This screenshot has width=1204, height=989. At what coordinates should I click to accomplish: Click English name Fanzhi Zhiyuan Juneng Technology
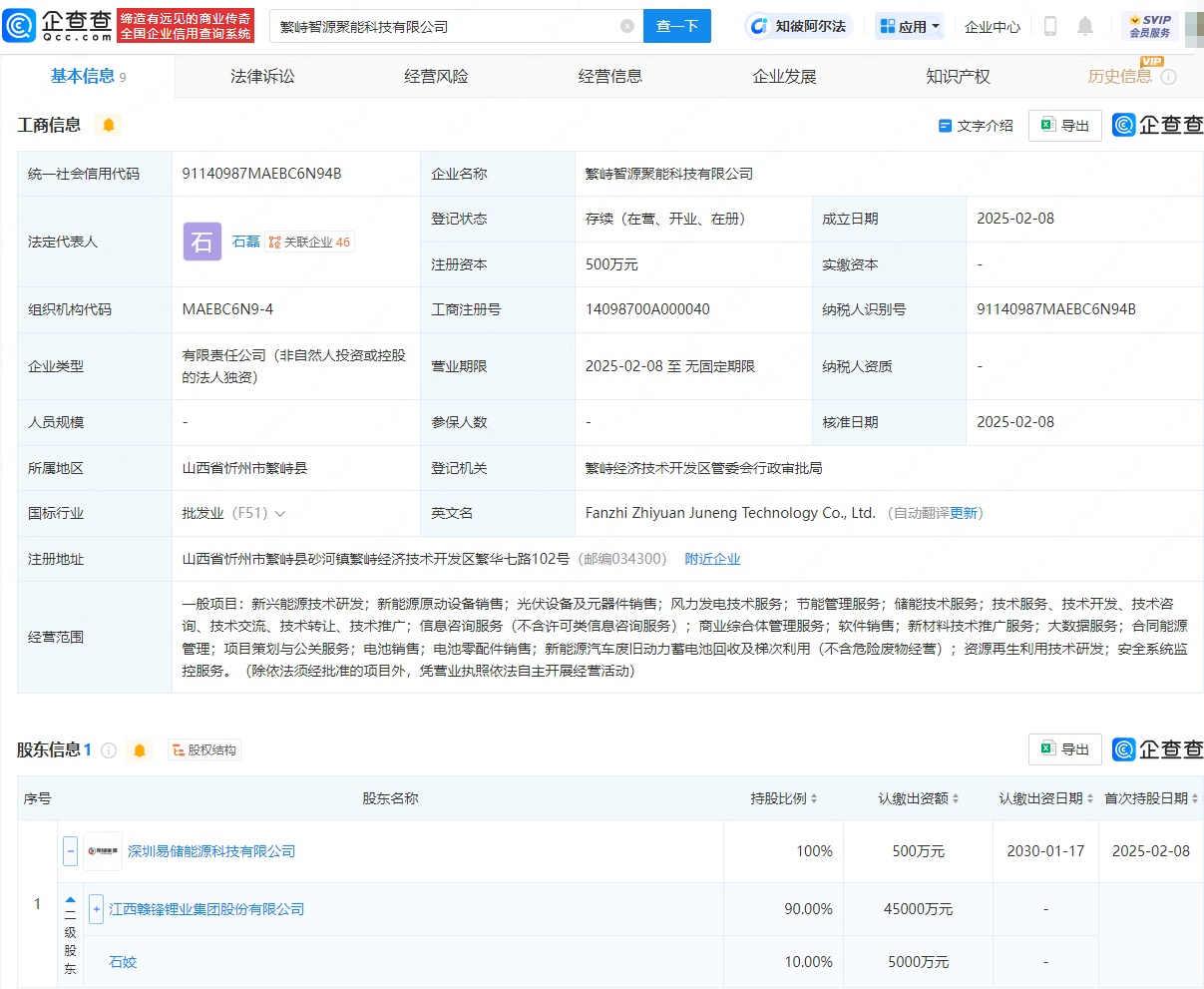tap(730, 513)
